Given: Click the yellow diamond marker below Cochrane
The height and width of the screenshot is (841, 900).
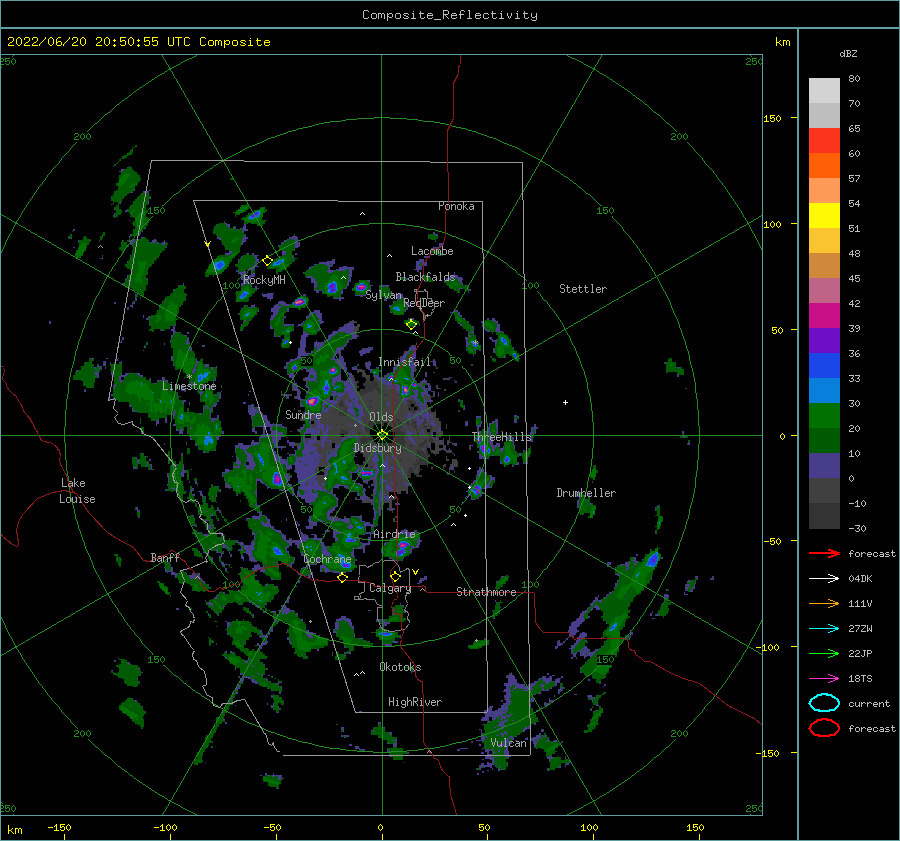Looking at the screenshot, I should pyautogui.click(x=342, y=578).
